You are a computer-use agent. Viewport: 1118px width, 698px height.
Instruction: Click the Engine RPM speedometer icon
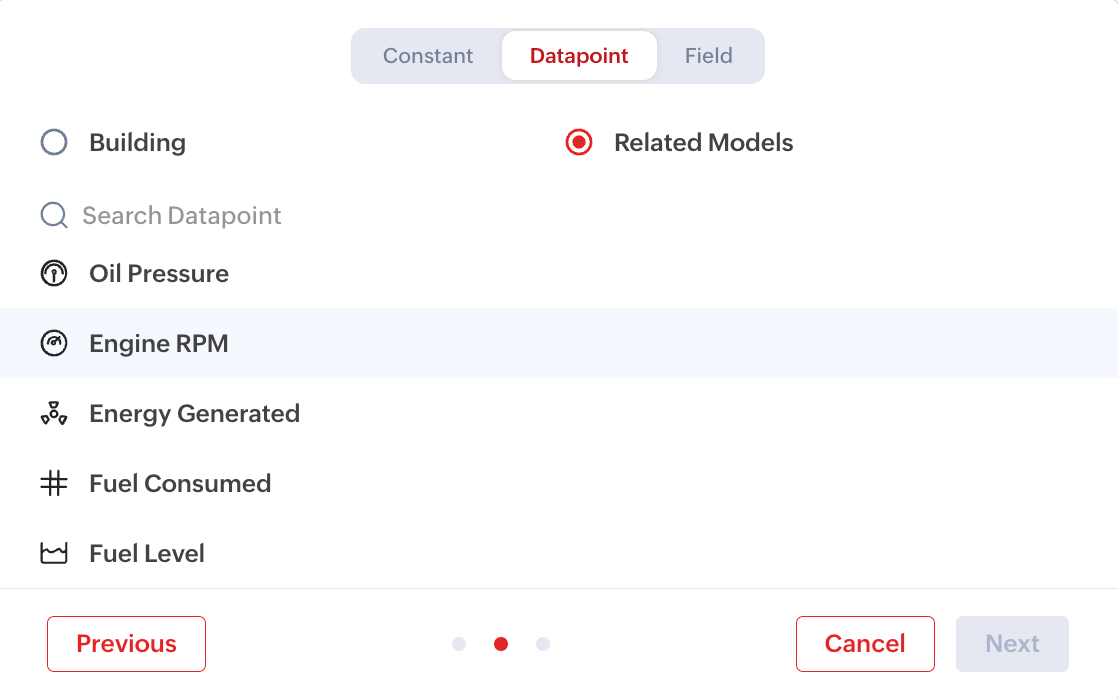(x=54, y=344)
